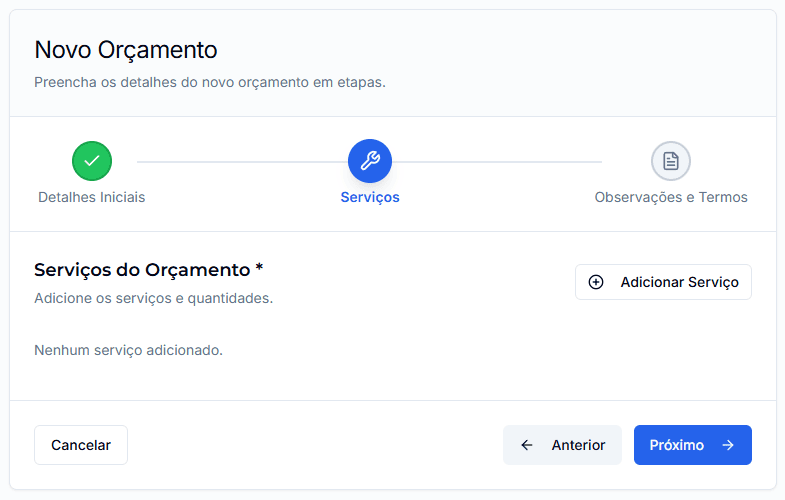Screen dimensions: 785x500
Task: Click the plus circle icon beside Adicionar Serviço
Action: (596, 282)
